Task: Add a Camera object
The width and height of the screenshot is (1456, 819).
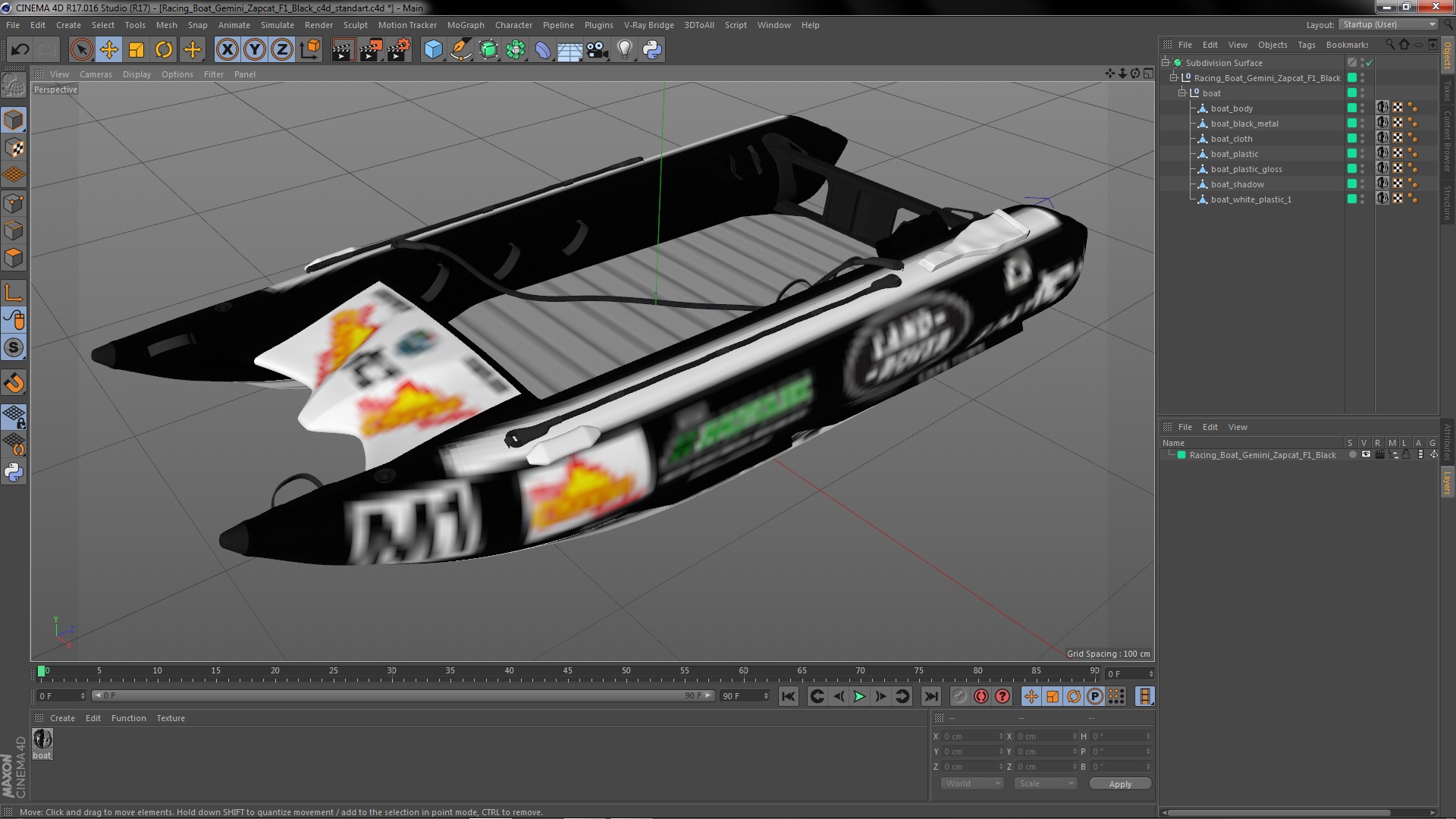Action: 598,50
